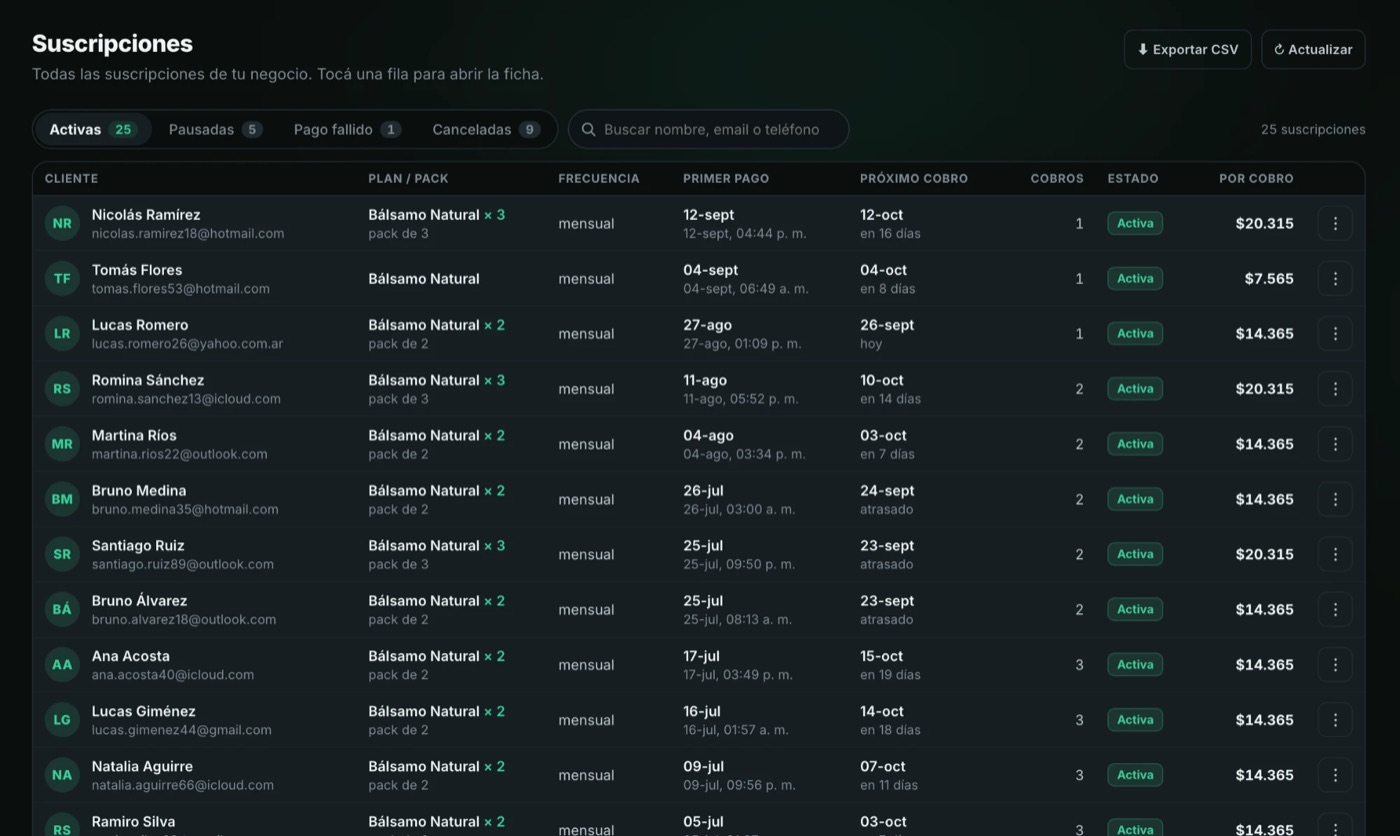Click email tomas.flores53@hotmail.com
Image resolution: width=1400 pixels, height=836 pixels.
click(x=181, y=289)
